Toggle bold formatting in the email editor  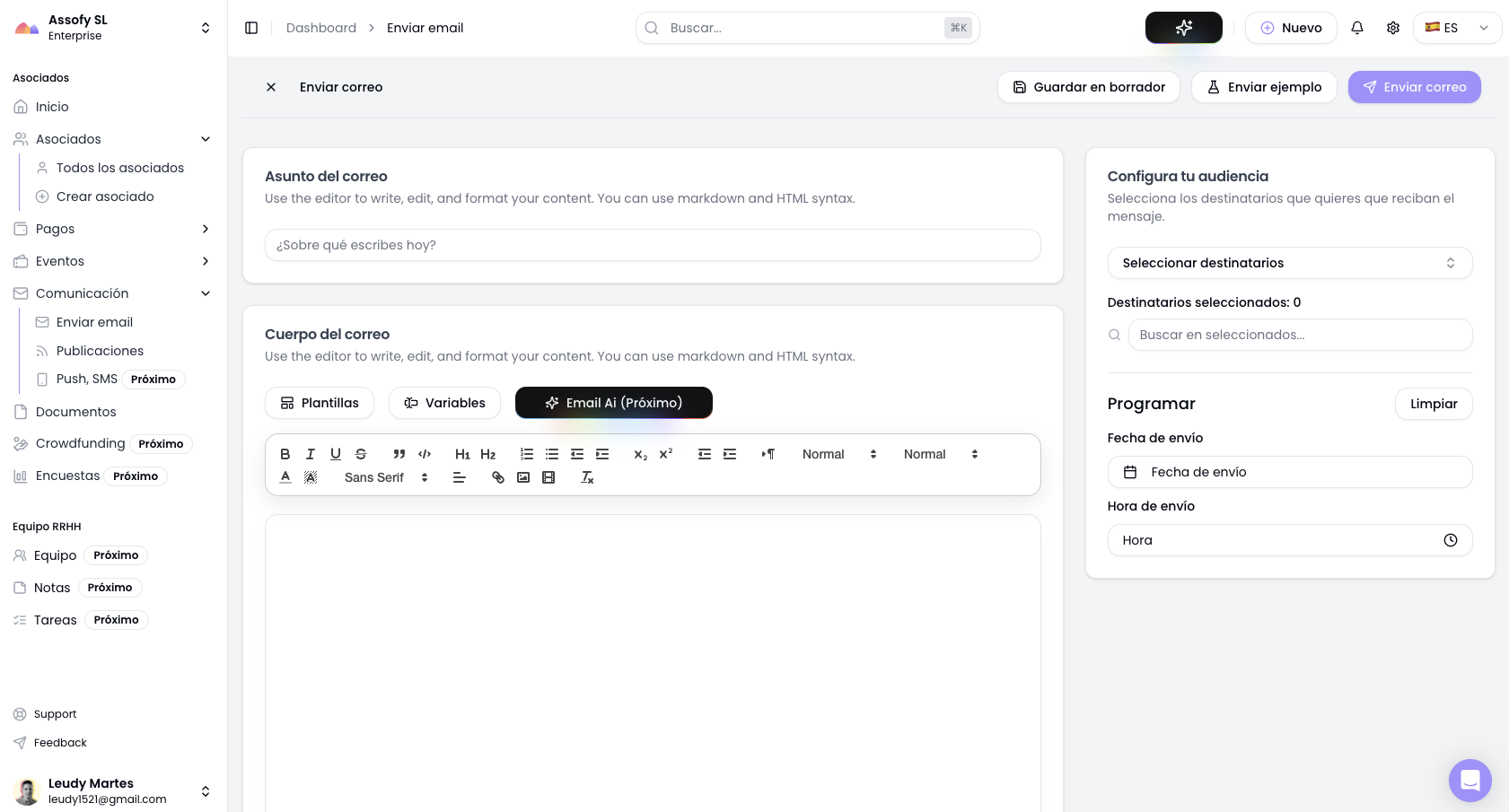coord(285,454)
